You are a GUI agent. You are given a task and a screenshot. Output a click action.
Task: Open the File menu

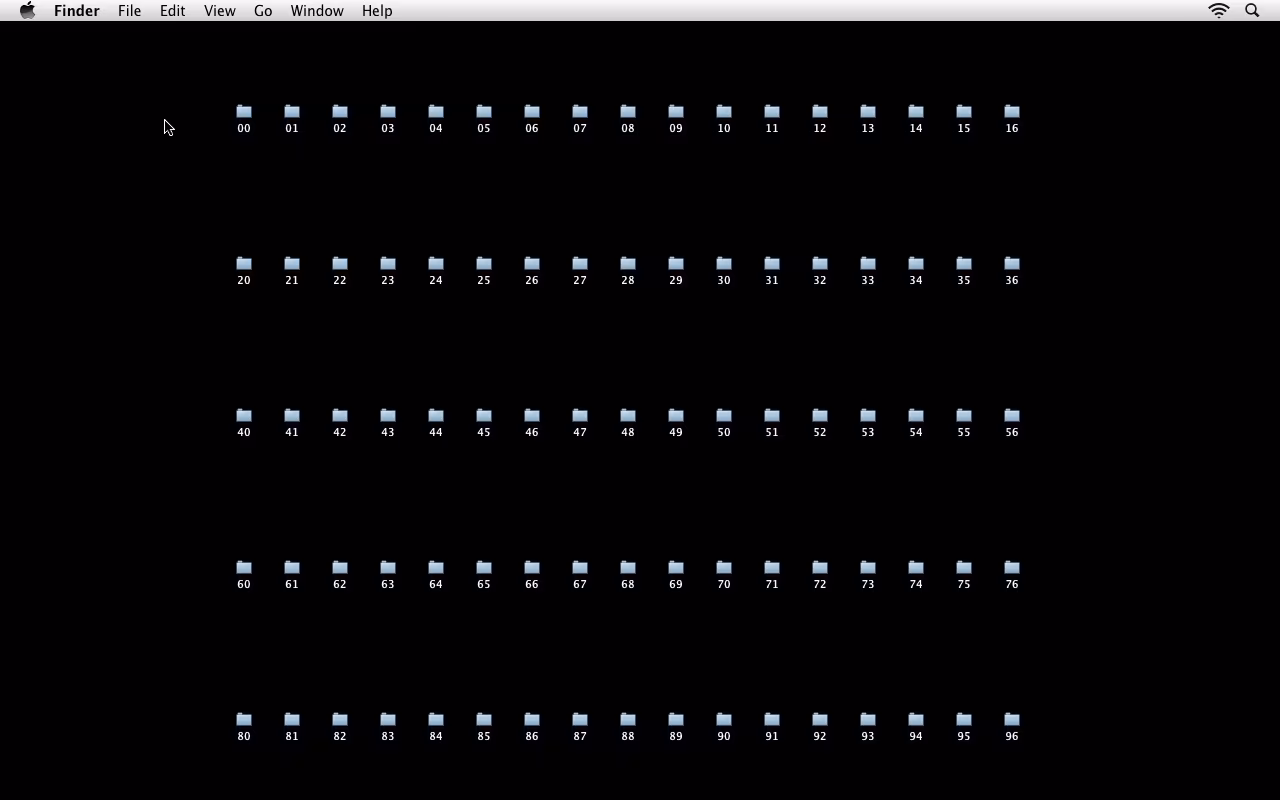tap(129, 11)
